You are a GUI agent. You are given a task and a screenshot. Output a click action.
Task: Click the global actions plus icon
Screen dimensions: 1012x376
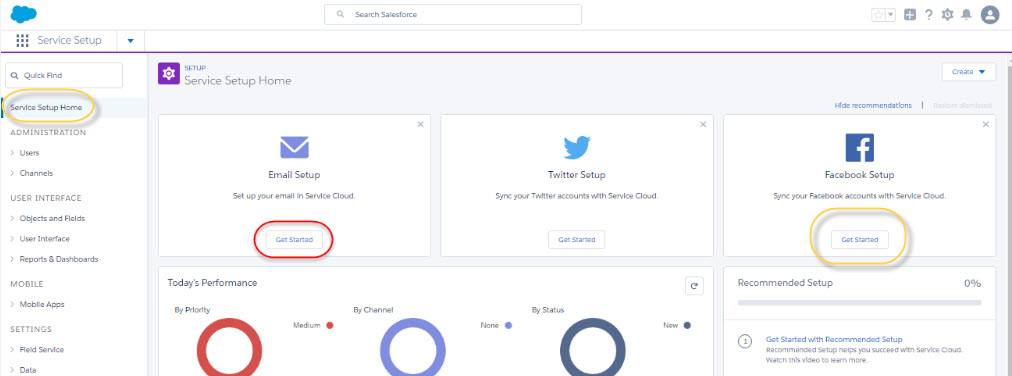pyautogui.click(x=910, y=15)
